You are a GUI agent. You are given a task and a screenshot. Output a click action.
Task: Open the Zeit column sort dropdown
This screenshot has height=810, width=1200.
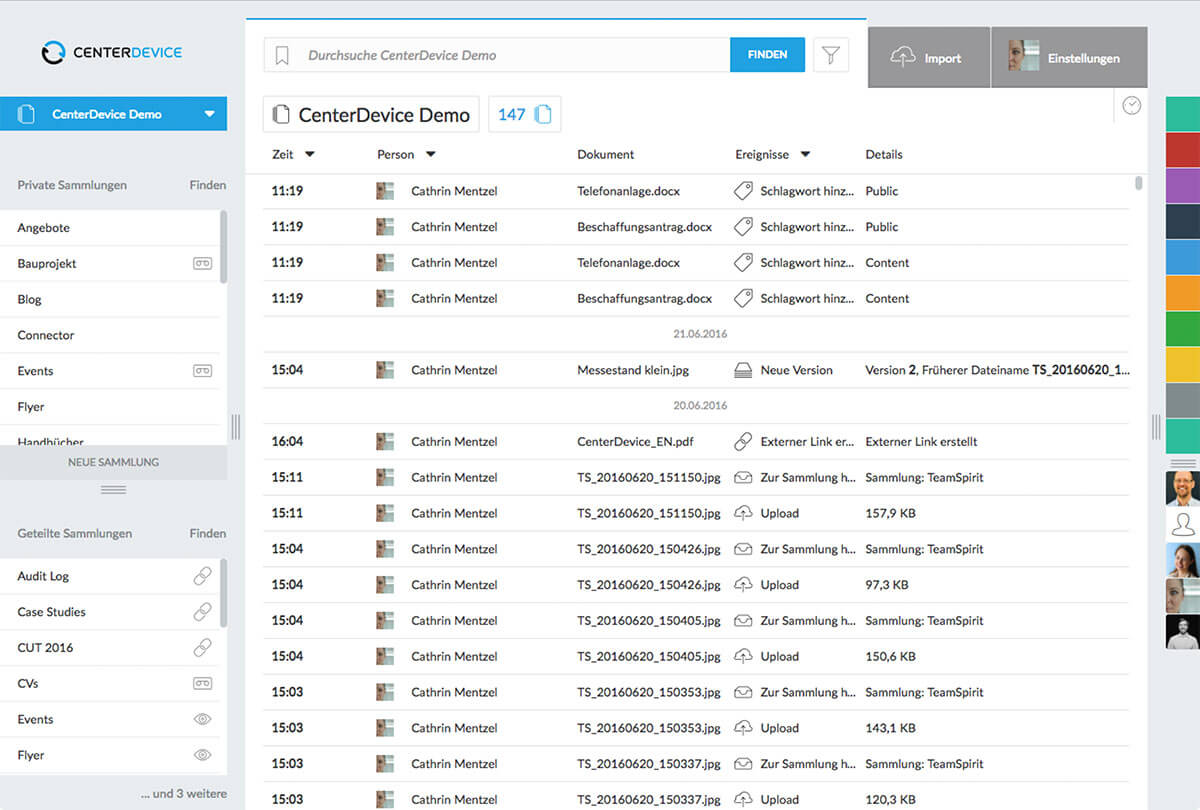308,154
